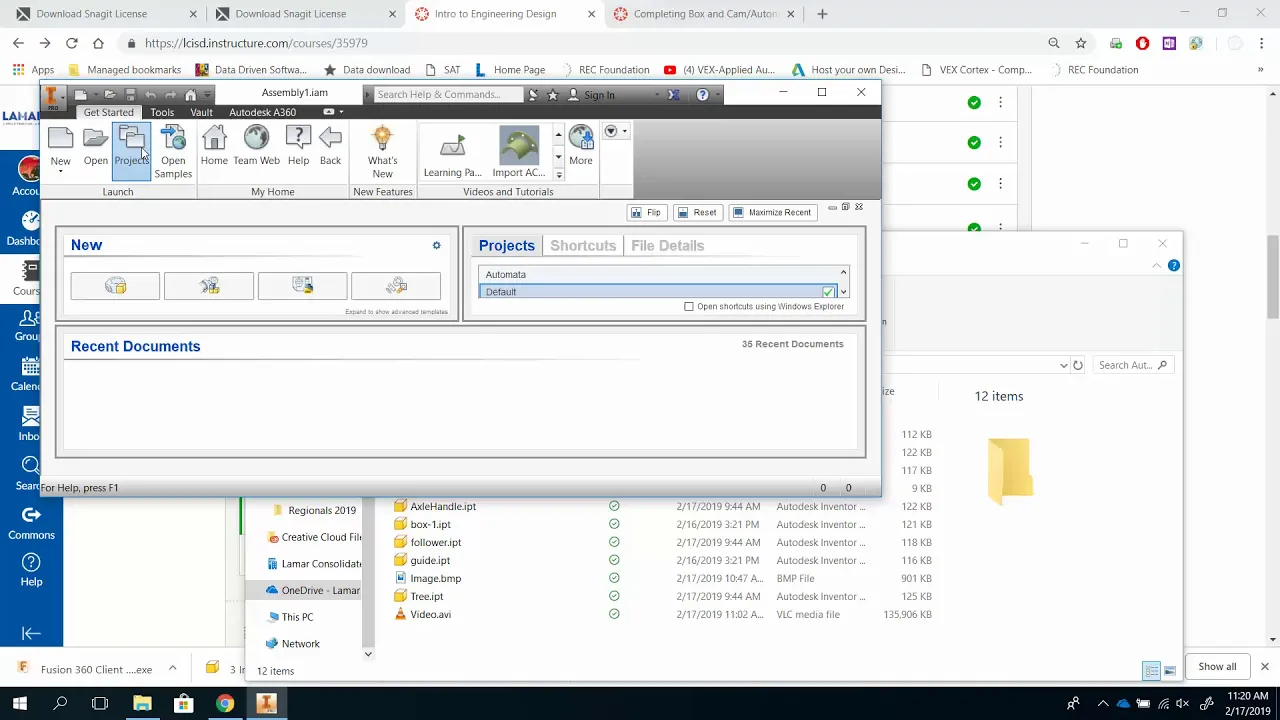This screenshot has width=1280, height=720.
Task: Select guide.ipt in File Explorer
Action: tap(430, 560)
